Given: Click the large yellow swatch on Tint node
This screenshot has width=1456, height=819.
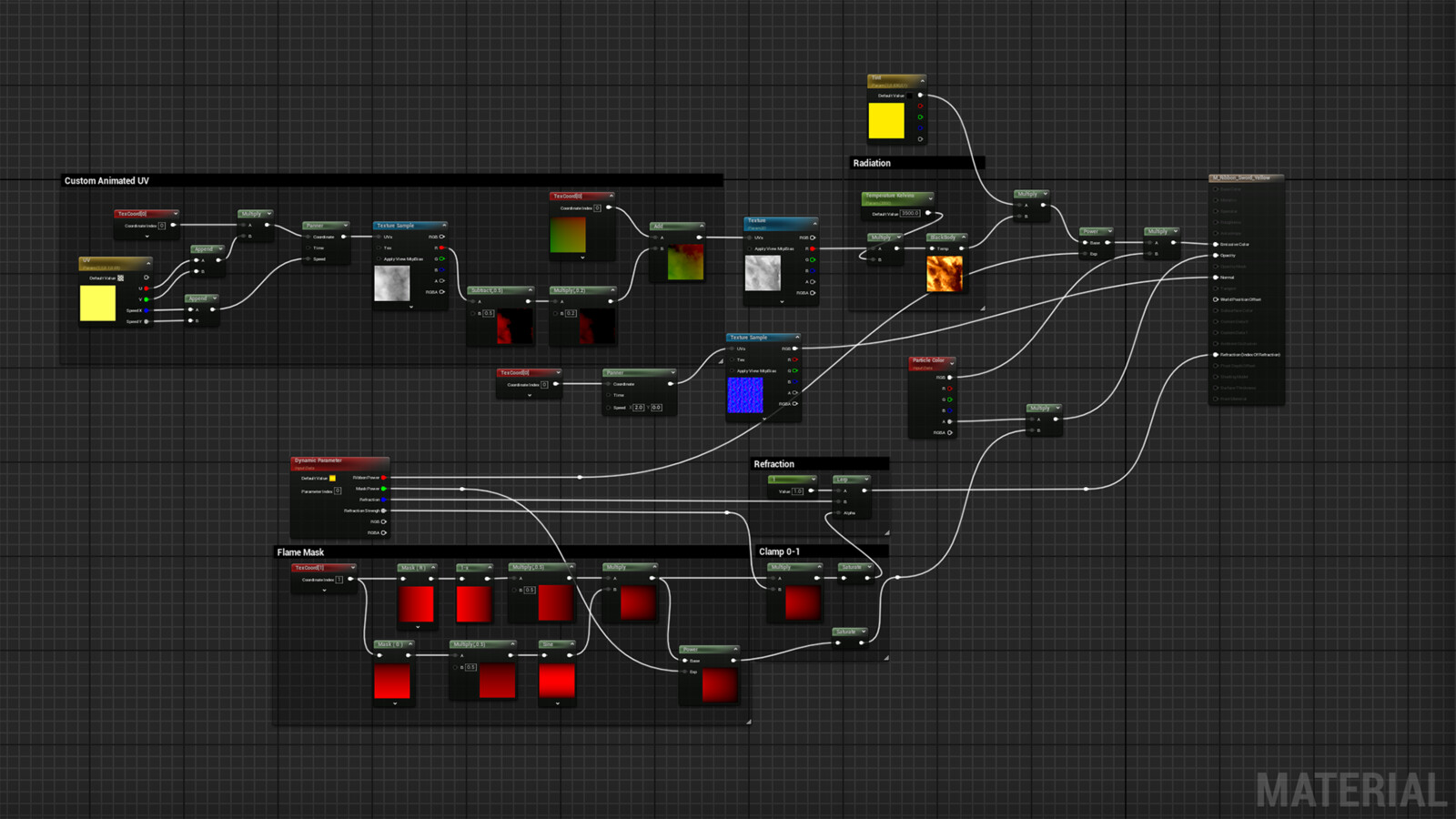Looking at the screenshot, I should coord(886,121).
